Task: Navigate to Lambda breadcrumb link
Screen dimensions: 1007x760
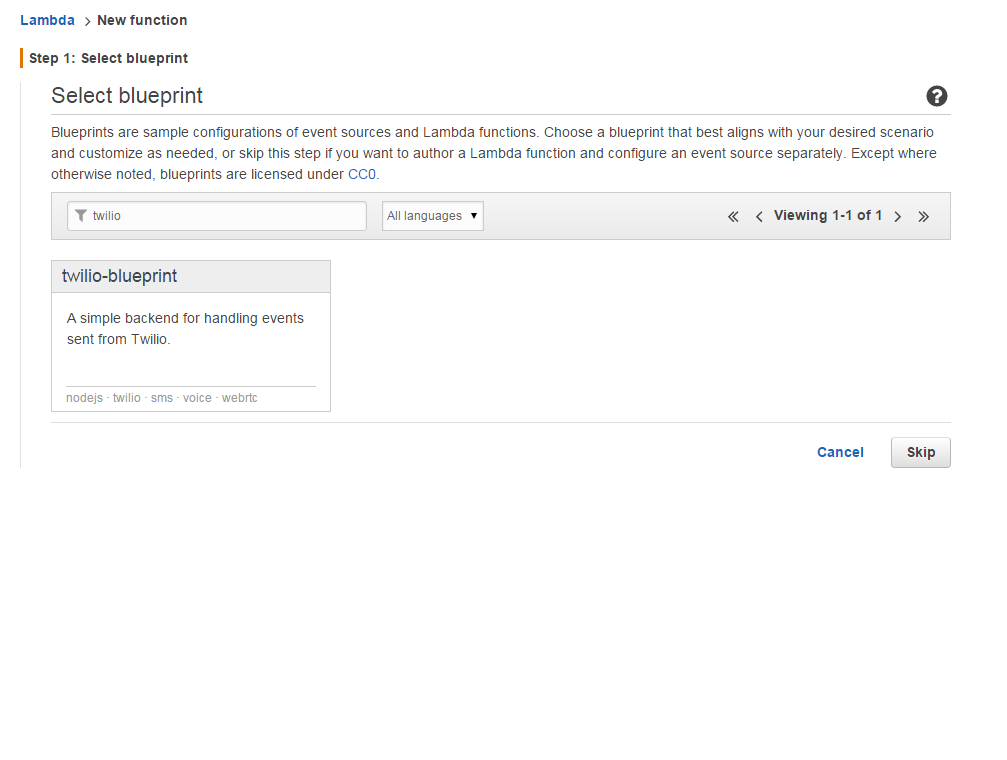Action: coord(48,20)
